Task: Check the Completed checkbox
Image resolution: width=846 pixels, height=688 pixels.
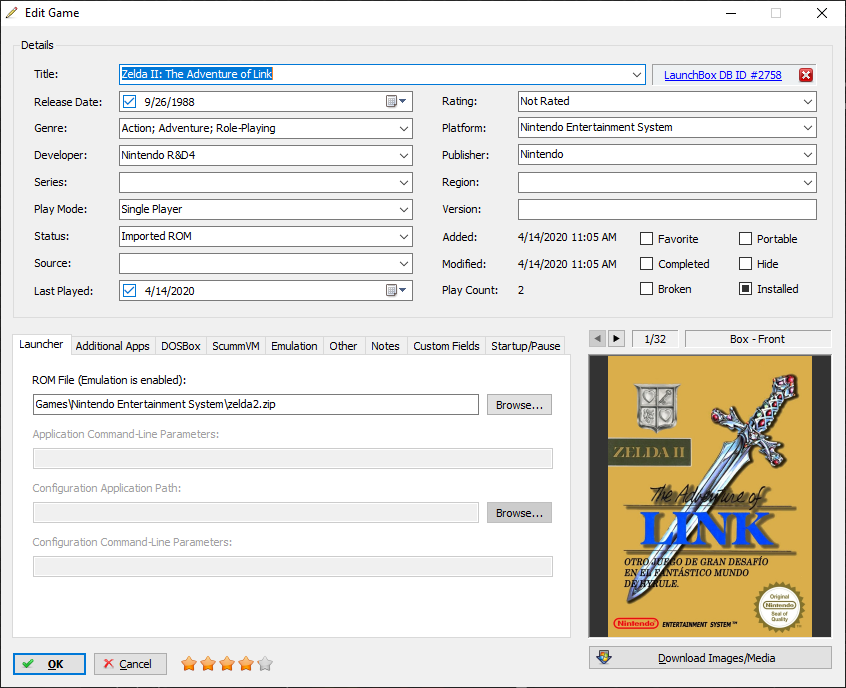Action: pyautogui.click(x=646, y=263)
